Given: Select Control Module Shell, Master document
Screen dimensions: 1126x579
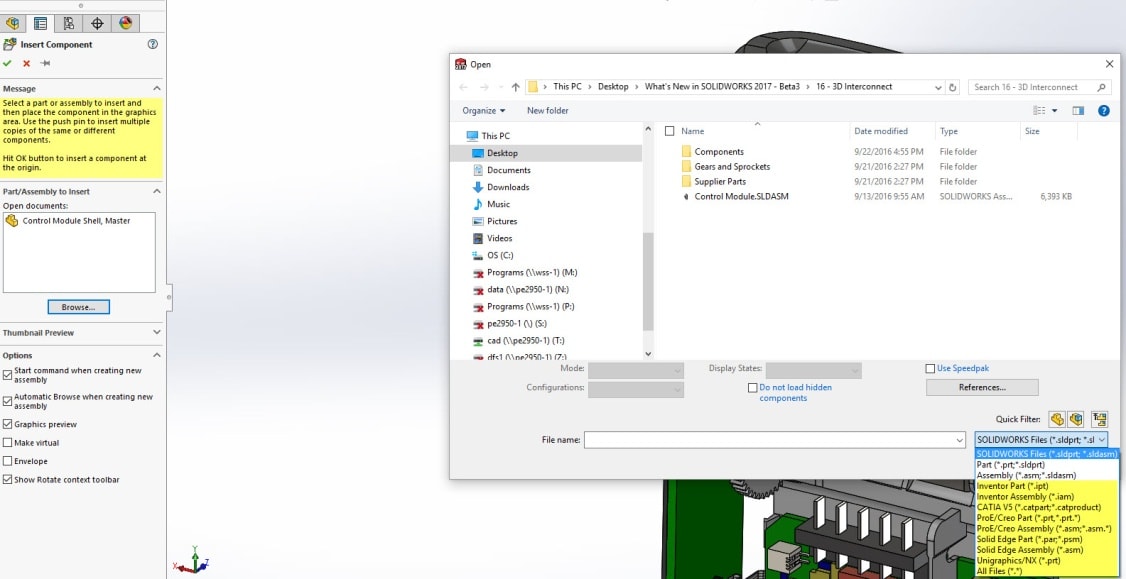Looking at the screenshot, I should click(x=76, y=221).
